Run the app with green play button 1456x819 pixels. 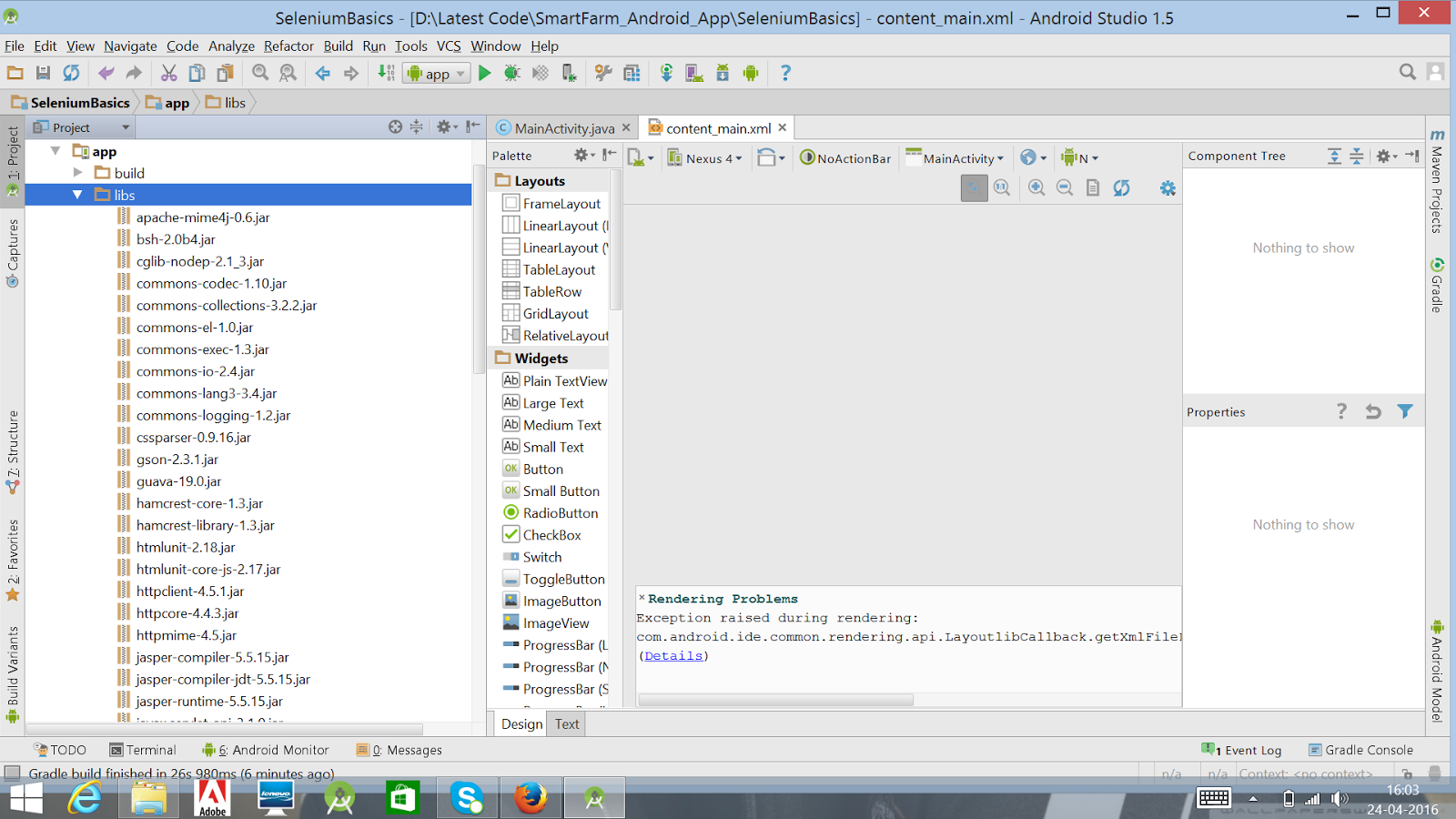pyautogui.click(x=484, y=73)
